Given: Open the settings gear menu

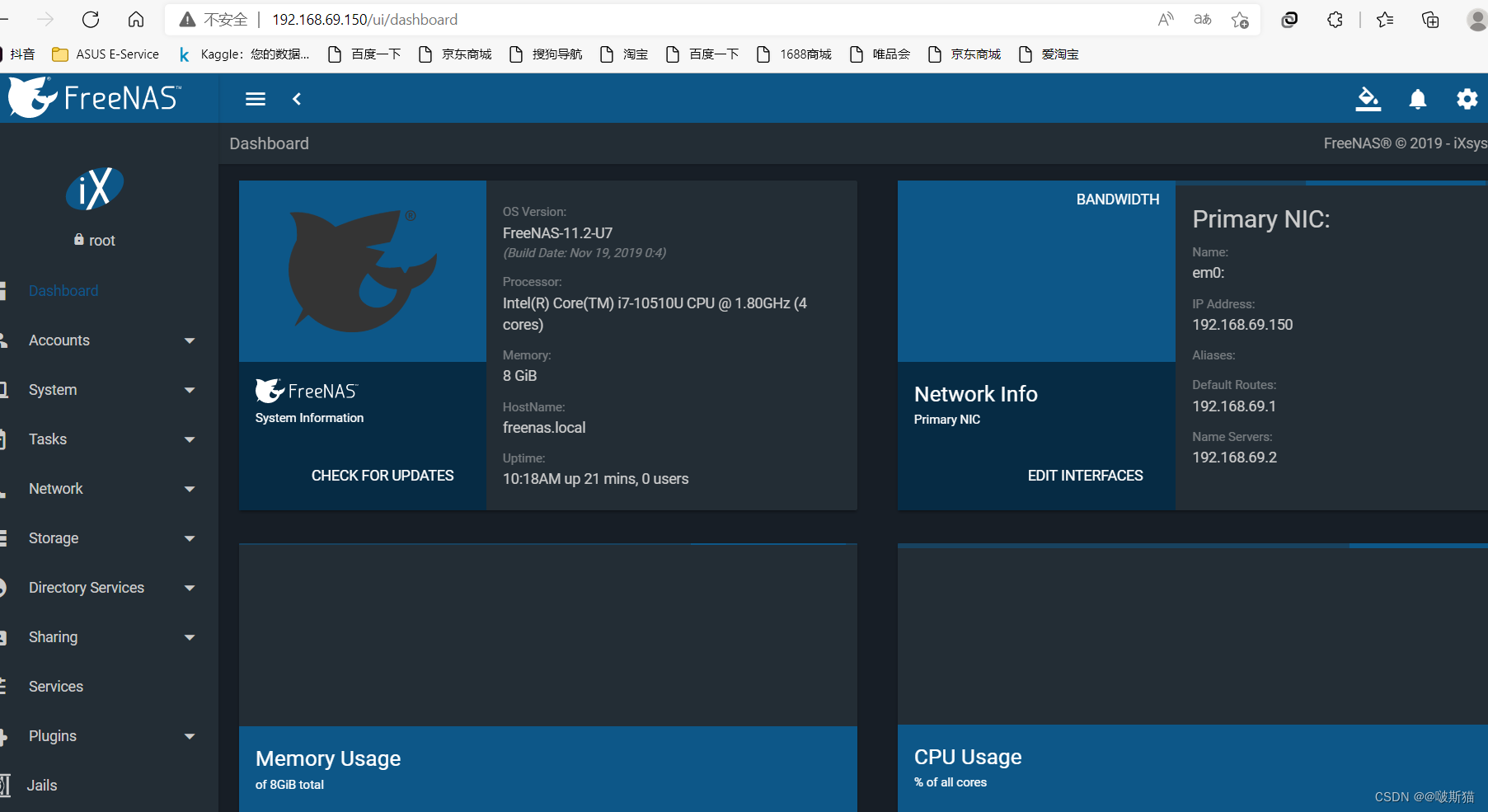Looking at the screenshot, I should (1467, 99).
